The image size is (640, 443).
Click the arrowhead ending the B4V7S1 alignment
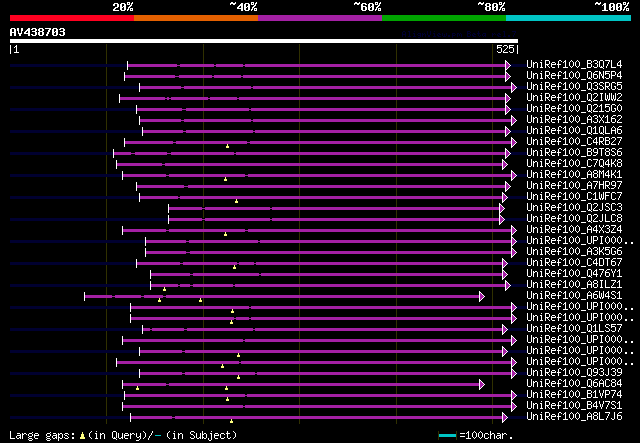(x=514, y=407)
